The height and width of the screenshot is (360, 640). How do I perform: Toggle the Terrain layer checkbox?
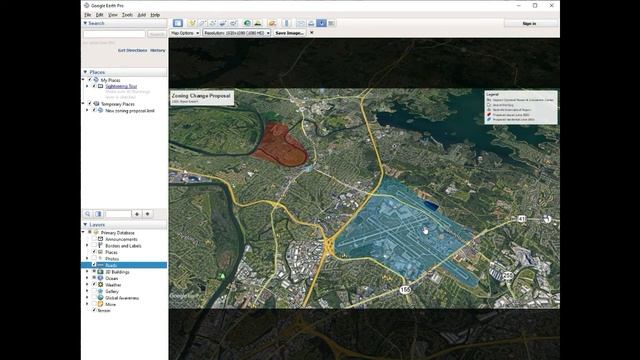(94, 310)
